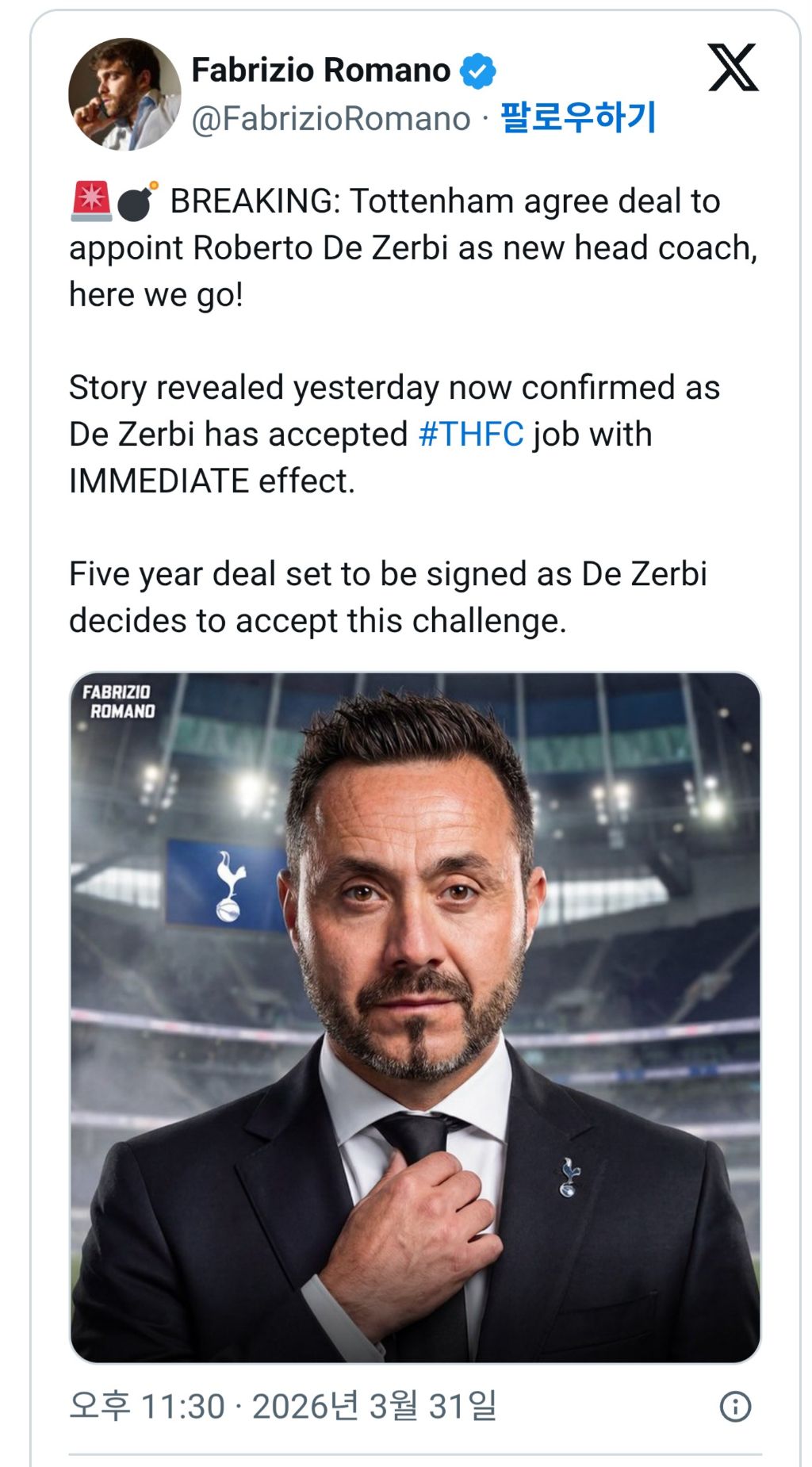Open the De Zerbi photo
Viewport: 812px width, 1467px height.
(415, 1017)
